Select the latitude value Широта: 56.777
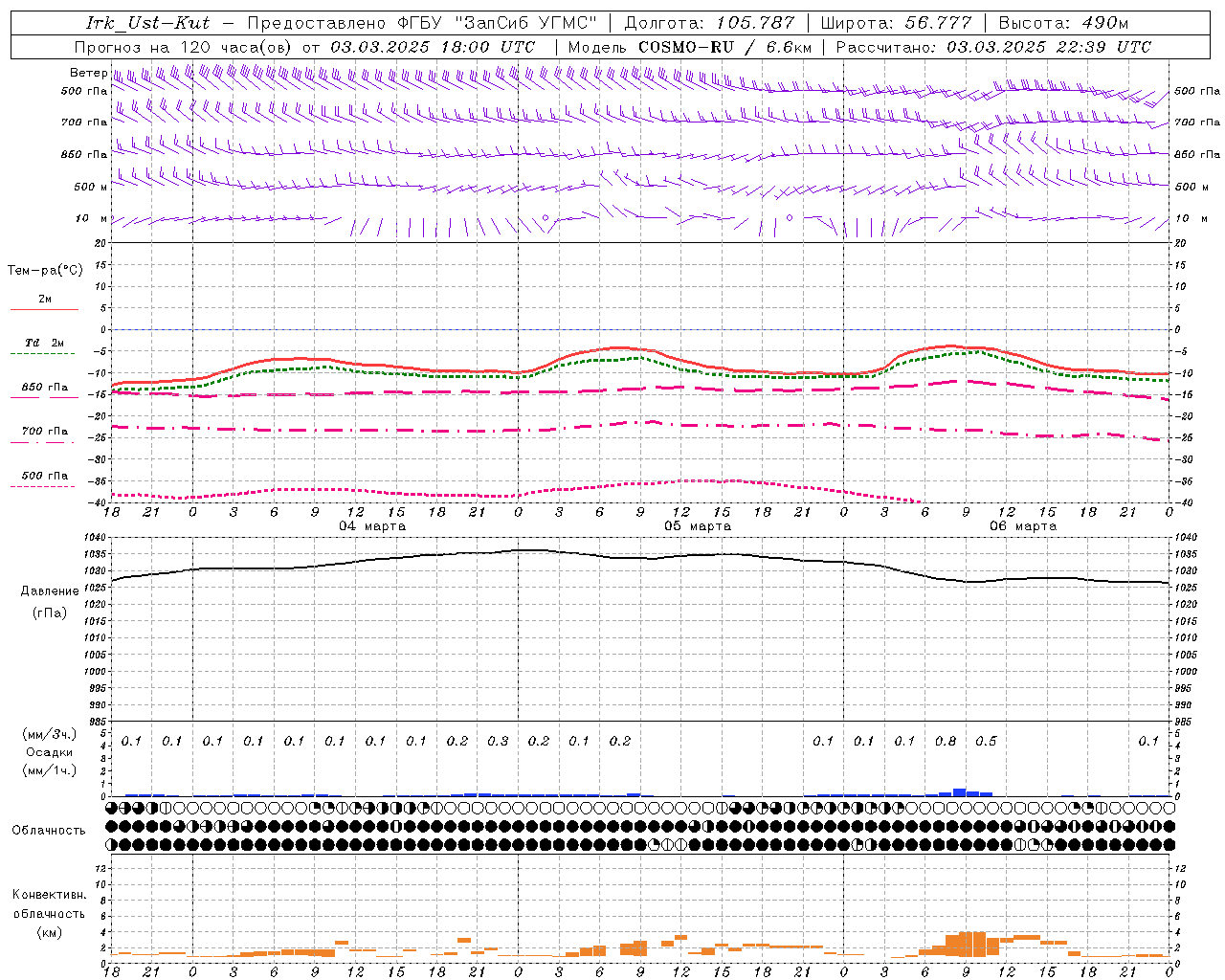The width and height of the screenshot is (1225, 980). pos(898,23)
